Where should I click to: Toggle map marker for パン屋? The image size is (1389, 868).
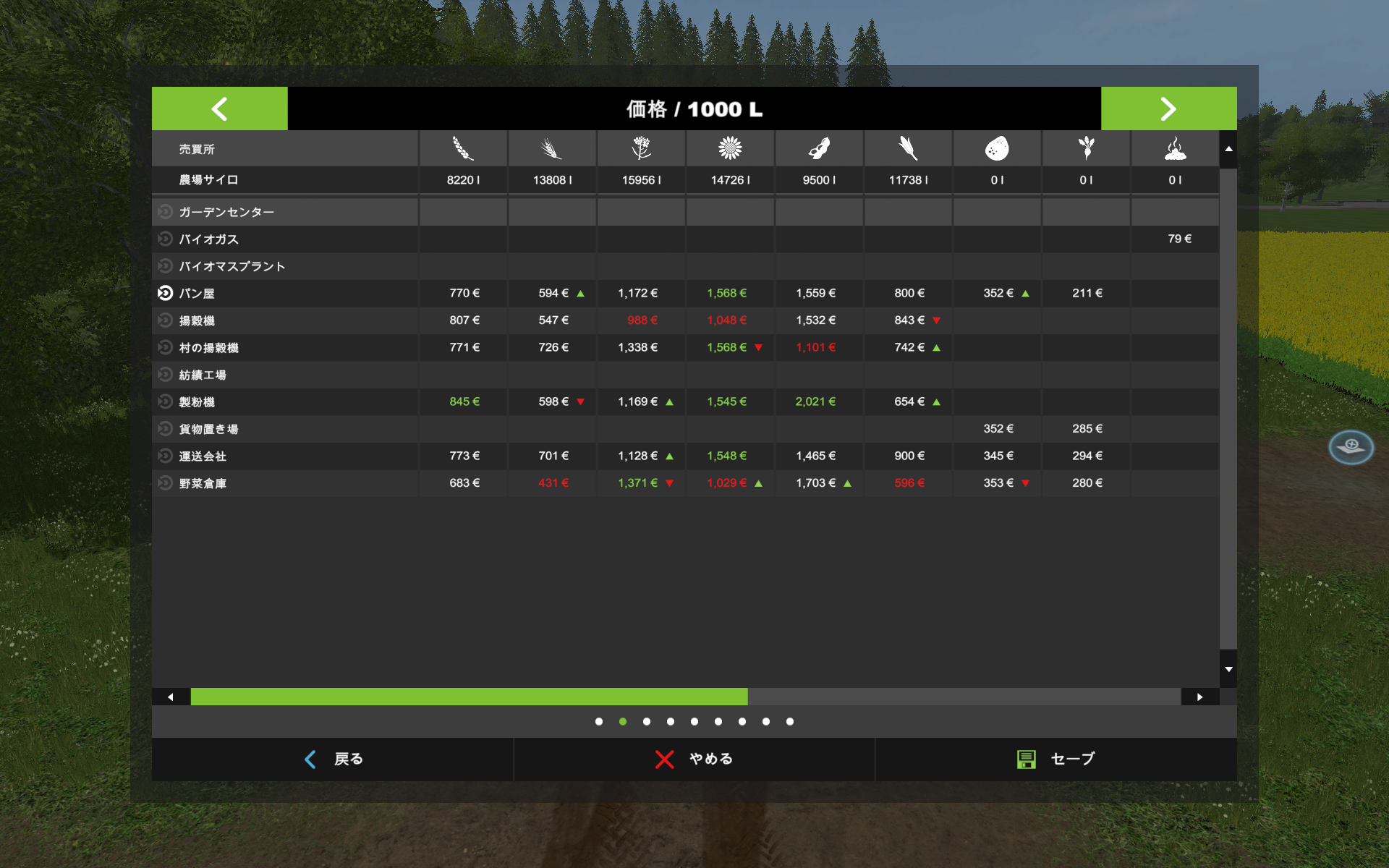tap(165, 293)
